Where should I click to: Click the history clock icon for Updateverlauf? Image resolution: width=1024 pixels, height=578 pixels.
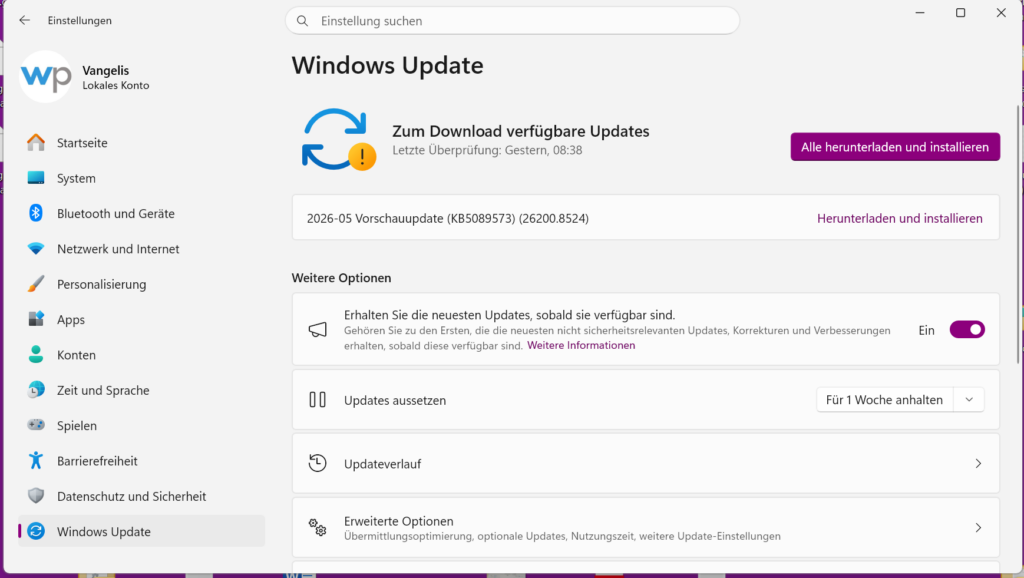317,463
